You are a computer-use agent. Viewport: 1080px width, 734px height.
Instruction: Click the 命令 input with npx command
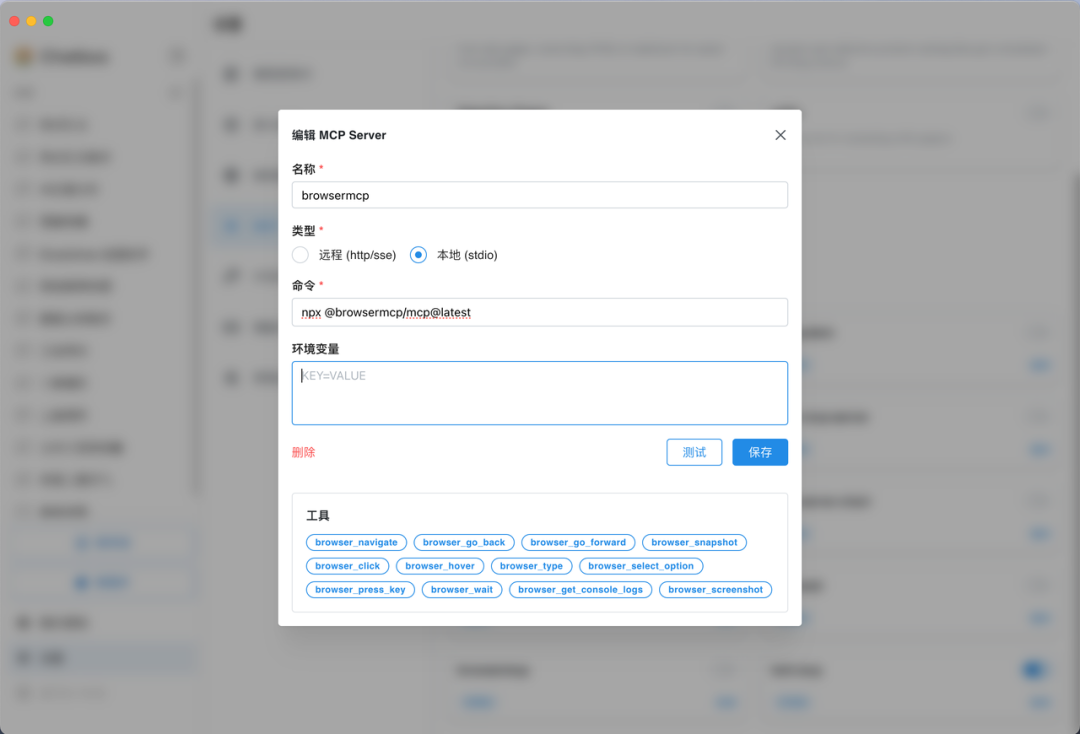539,312
